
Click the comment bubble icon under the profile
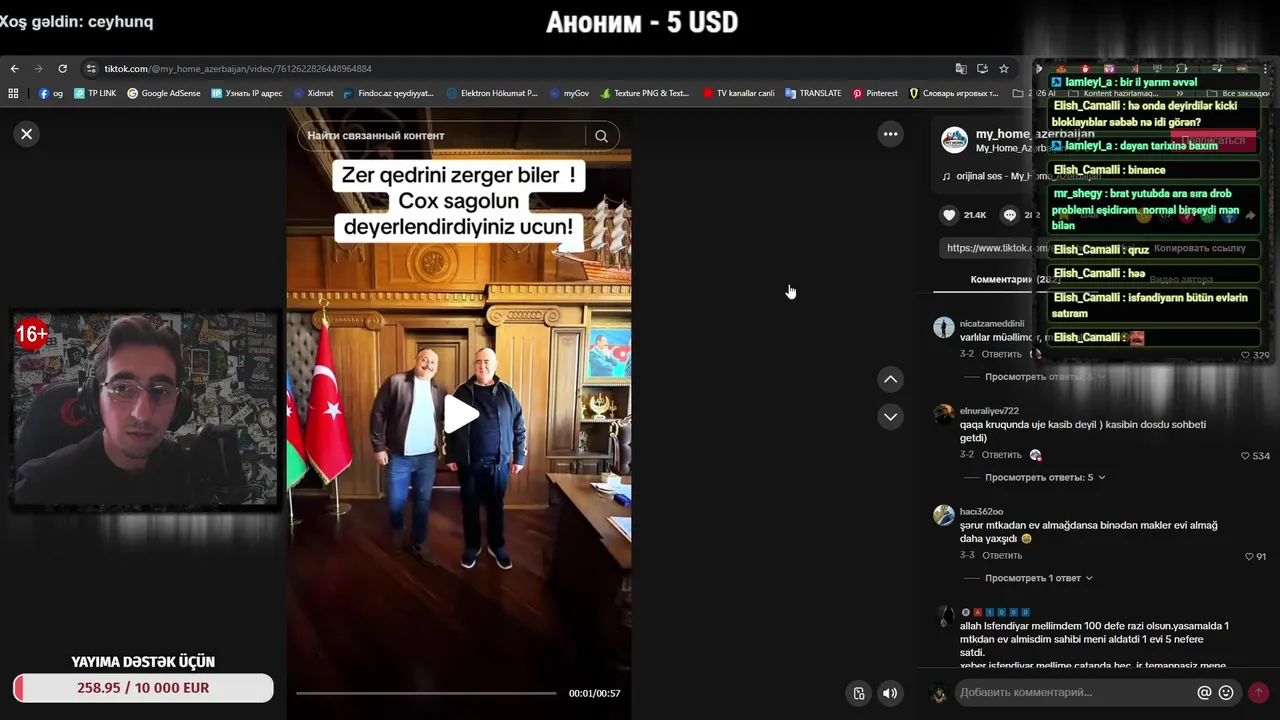1010,215
